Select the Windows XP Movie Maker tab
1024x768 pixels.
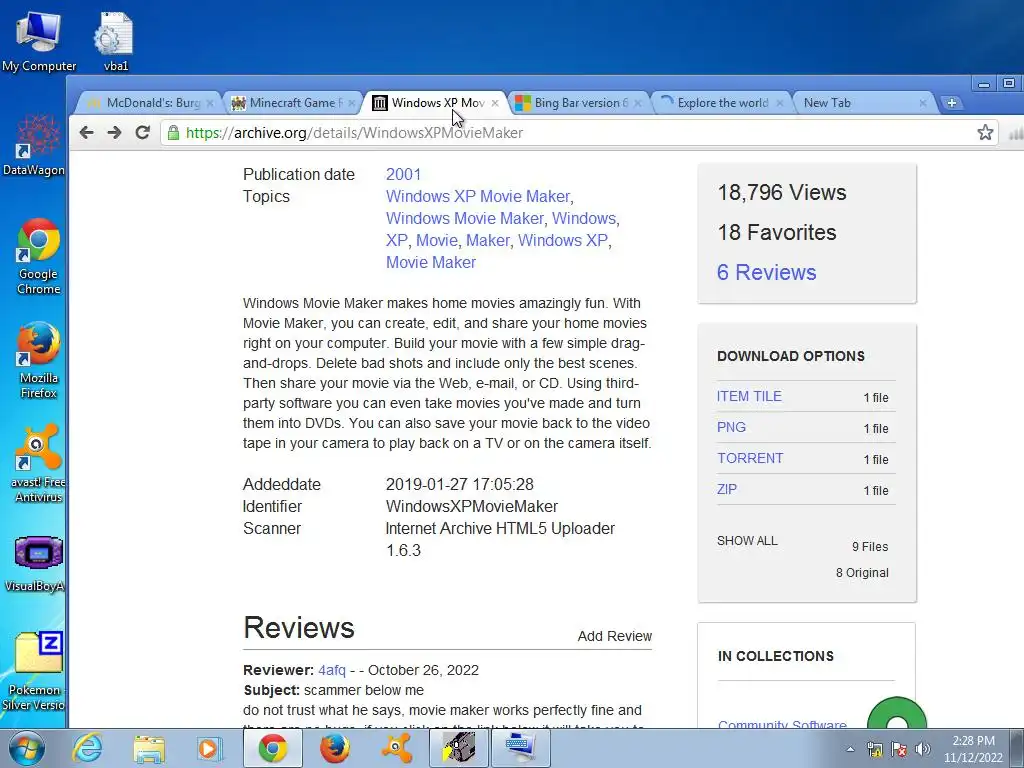tap(435, 103)
